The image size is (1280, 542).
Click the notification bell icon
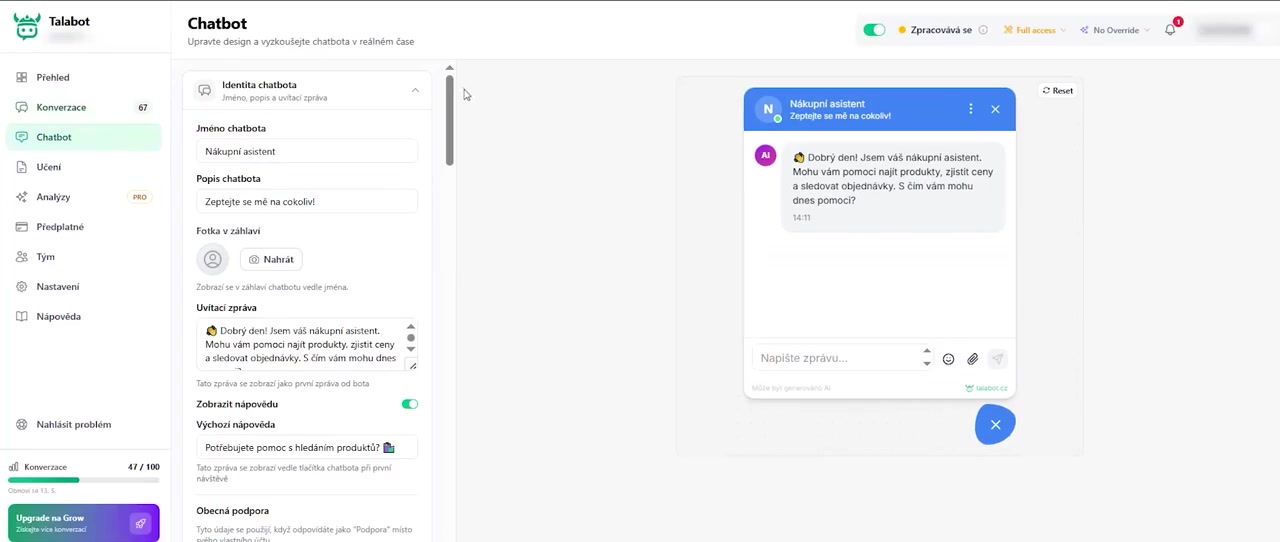click(1170, 30)
